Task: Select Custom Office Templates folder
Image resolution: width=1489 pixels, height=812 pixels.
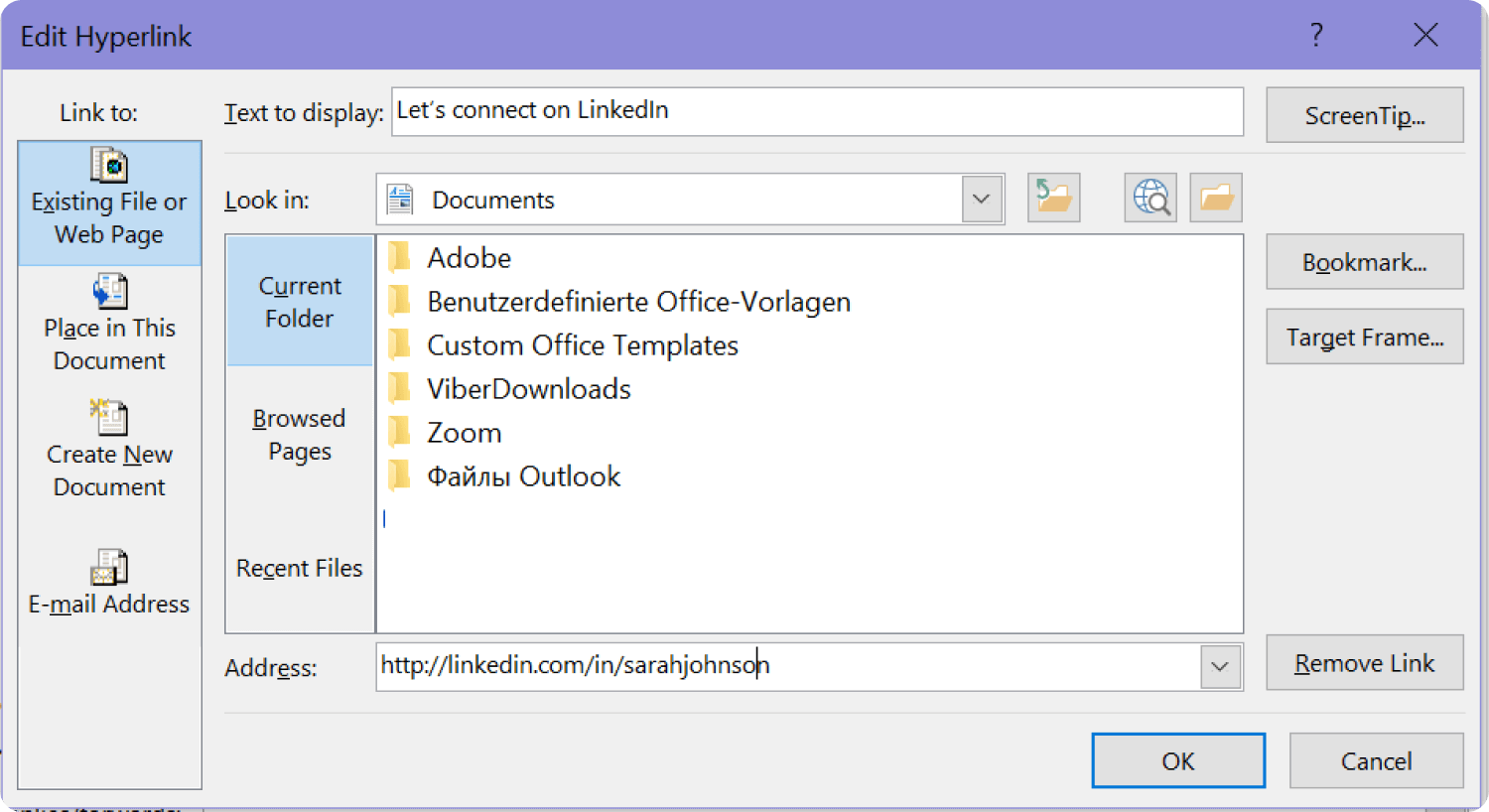Action: click(563, 345)
